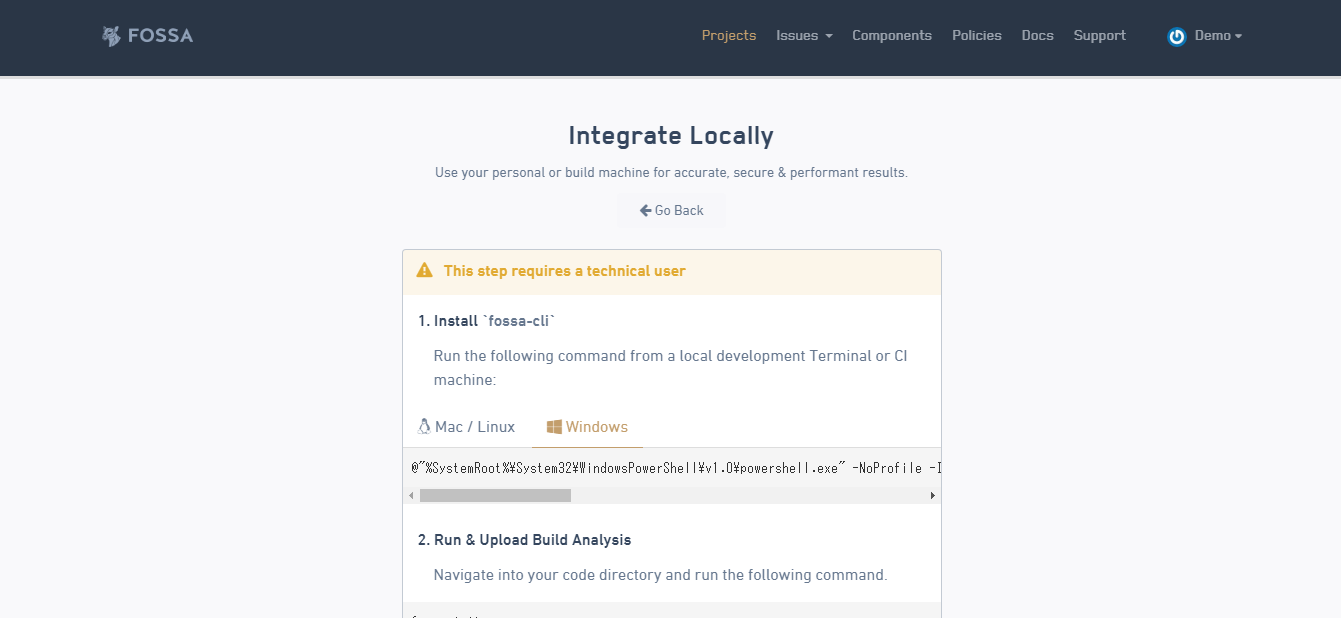Open the Issues dropdown menu
Screen dimensions: 1341x618
point(804,36)
